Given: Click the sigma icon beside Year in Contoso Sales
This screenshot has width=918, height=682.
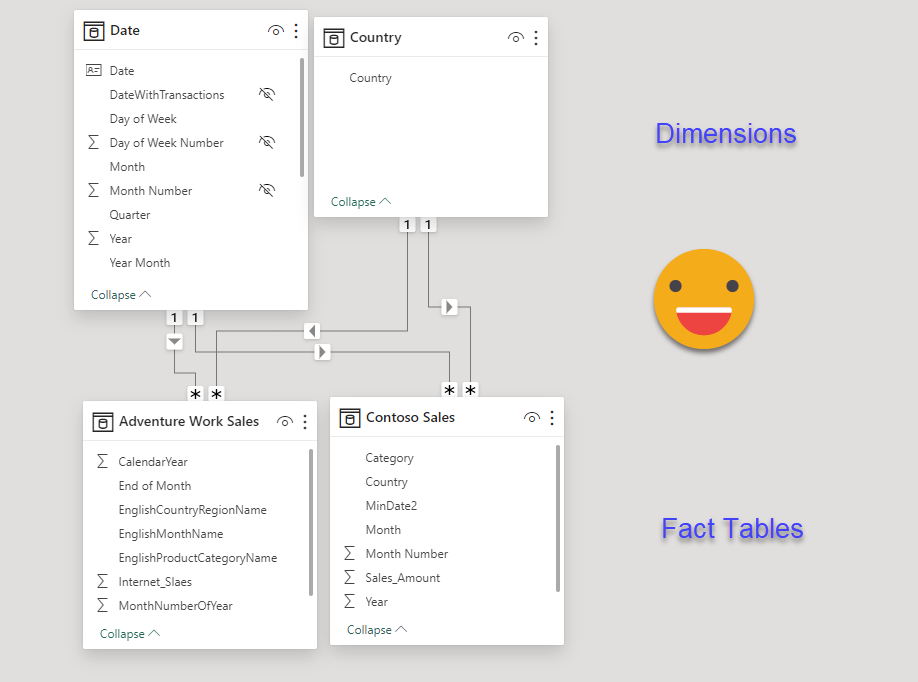Looking at the screenshot, I should 350,601.
